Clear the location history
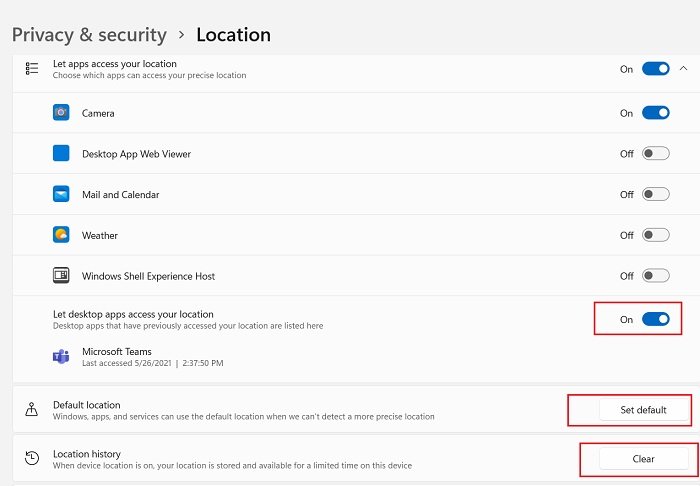Image resolution: width=700 pixels, height=486 pixels. pyautogui.click(x=644, y=459)
